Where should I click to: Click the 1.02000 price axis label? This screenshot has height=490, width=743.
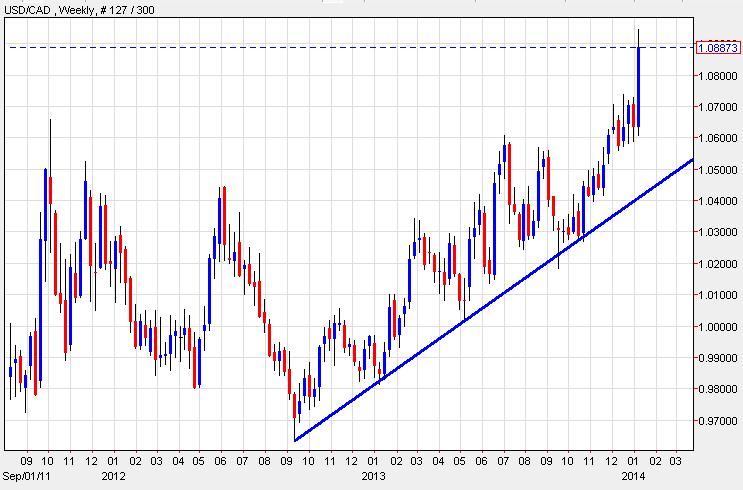pyautogui.click(x=718, y=264)
